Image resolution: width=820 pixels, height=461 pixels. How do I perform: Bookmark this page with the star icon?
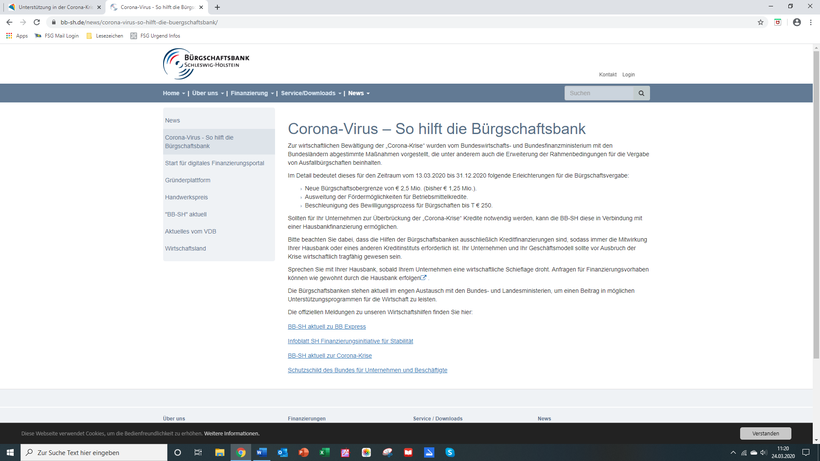point(760,22)
